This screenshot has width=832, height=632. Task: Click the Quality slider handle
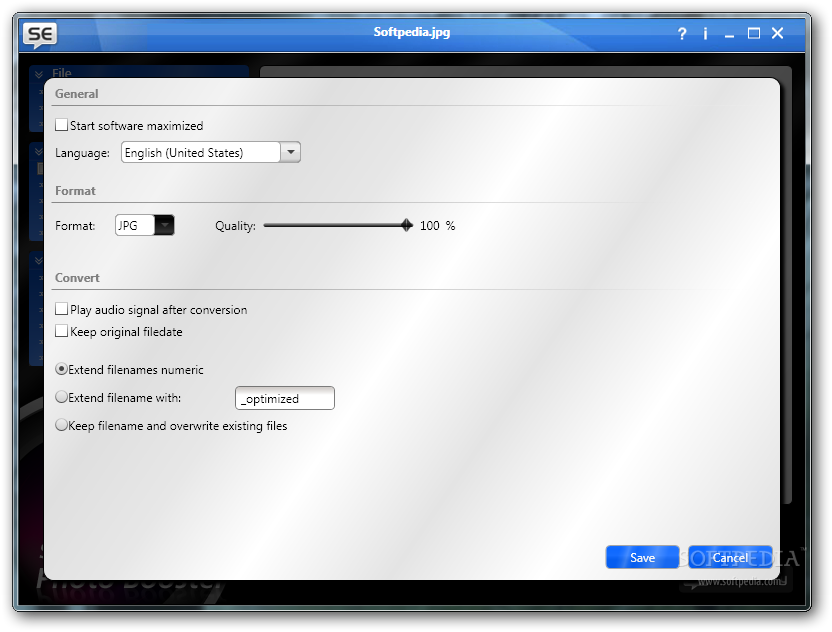click(x=407, y=225)
